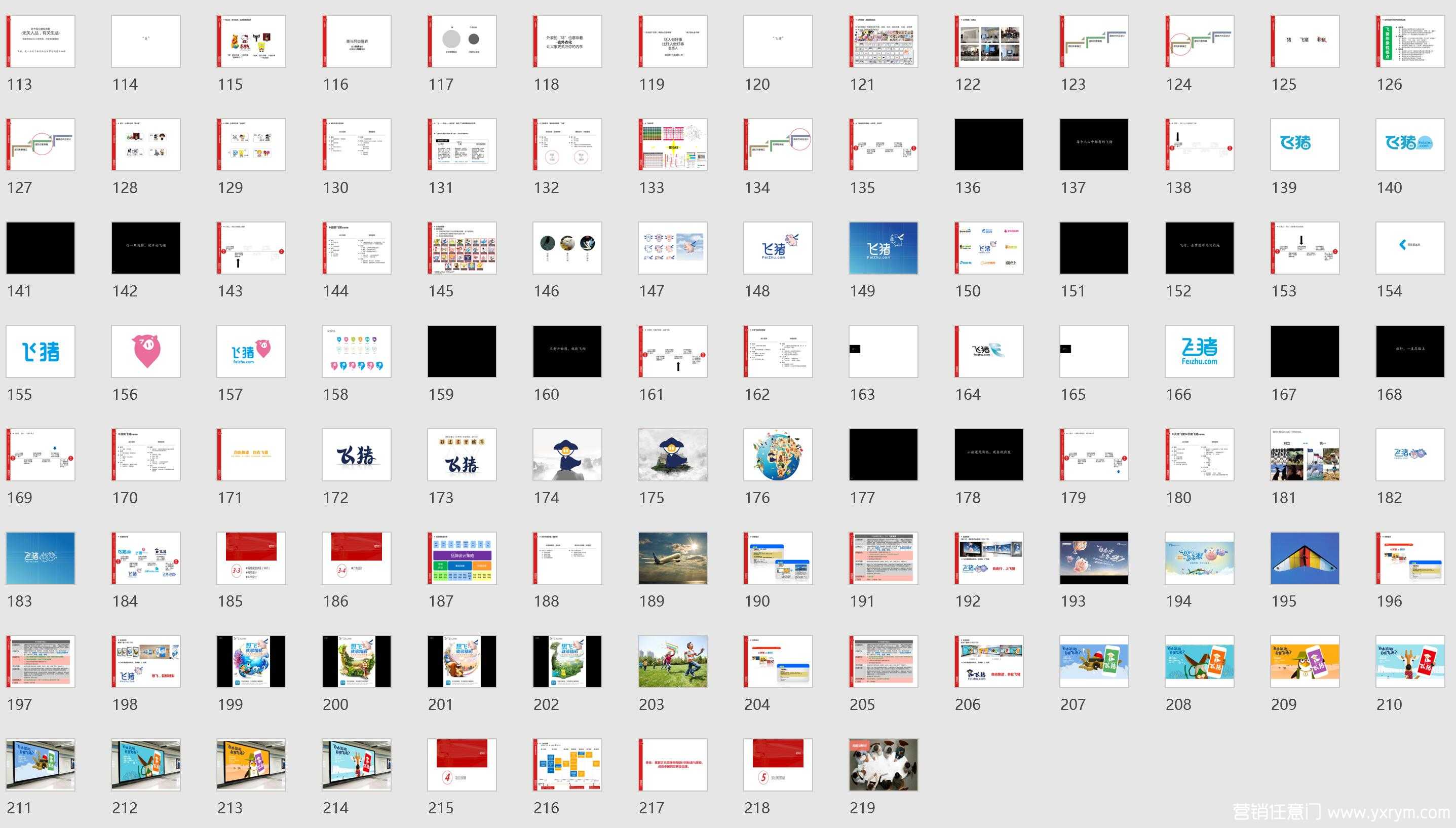This screenshot has height=828, width=1456.
Task: Open slide 187 with colorful strategy blocks
Action: point(462,558)
